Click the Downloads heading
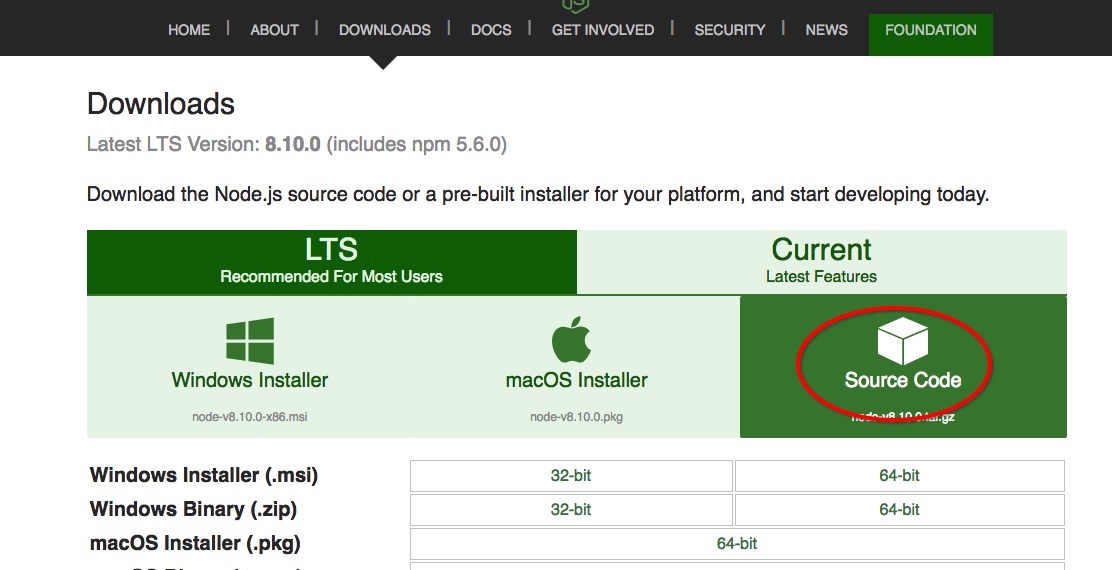Viewport: 1112px width, 570px height. tap(161, 104)
